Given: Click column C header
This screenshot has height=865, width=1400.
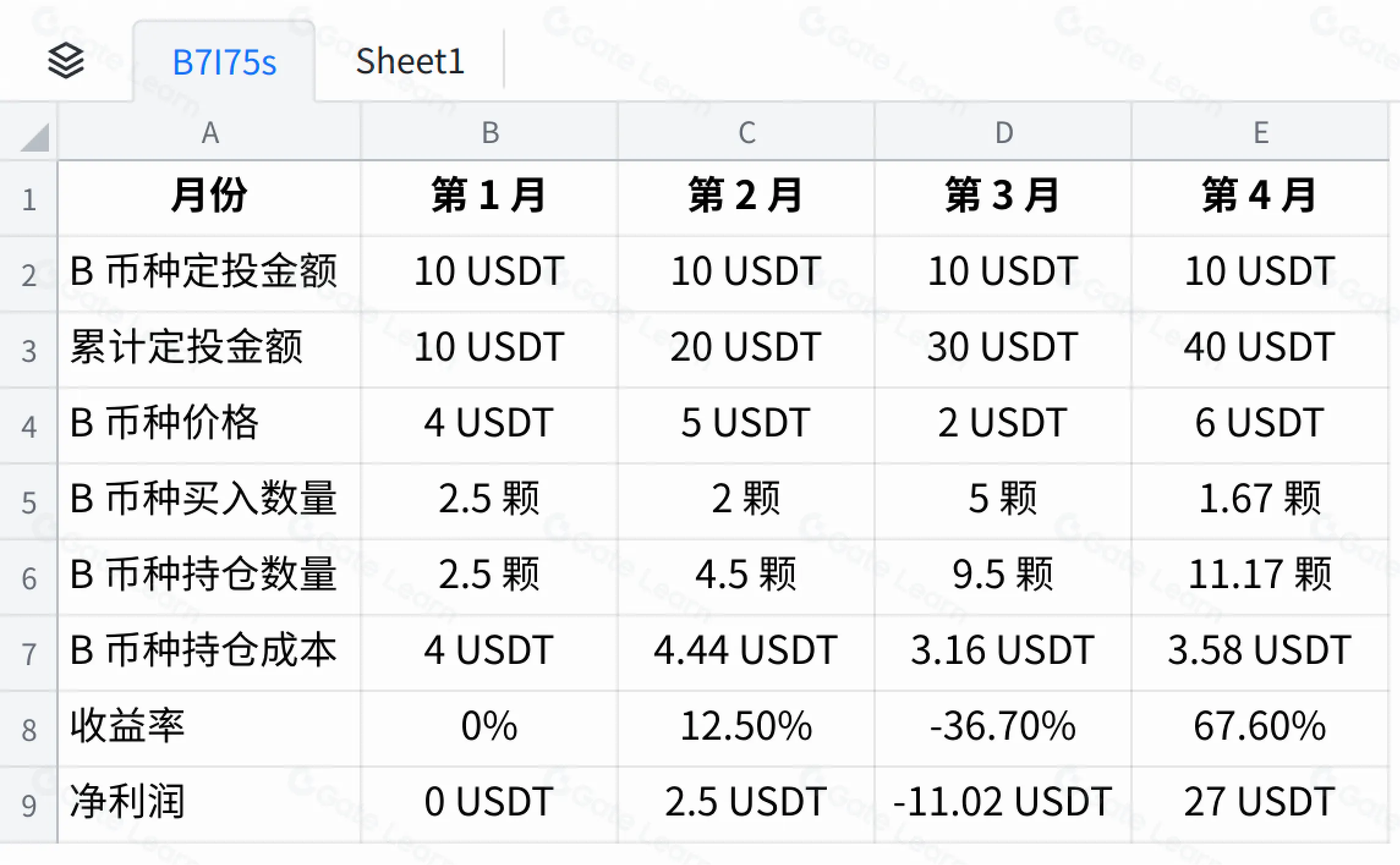Looking at the screenshot, I should click(x=747, y=133).
